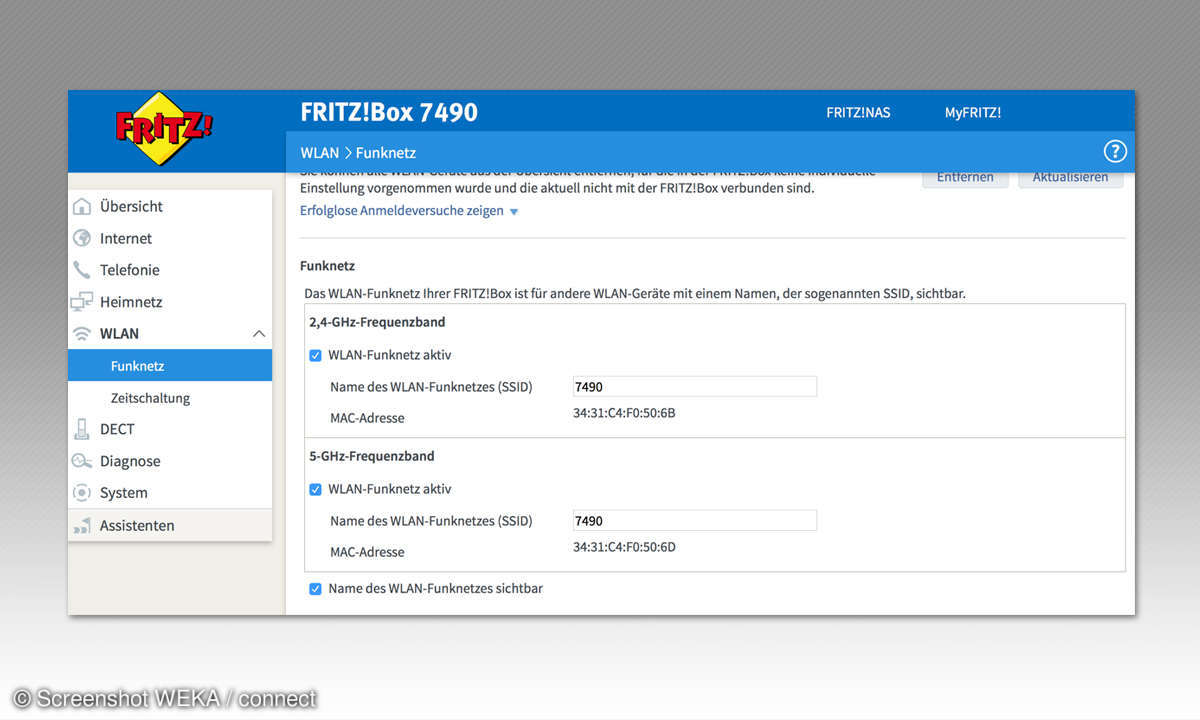Click the Heimnetz computer icon
1200x720 pixels.
pos(82,302)
